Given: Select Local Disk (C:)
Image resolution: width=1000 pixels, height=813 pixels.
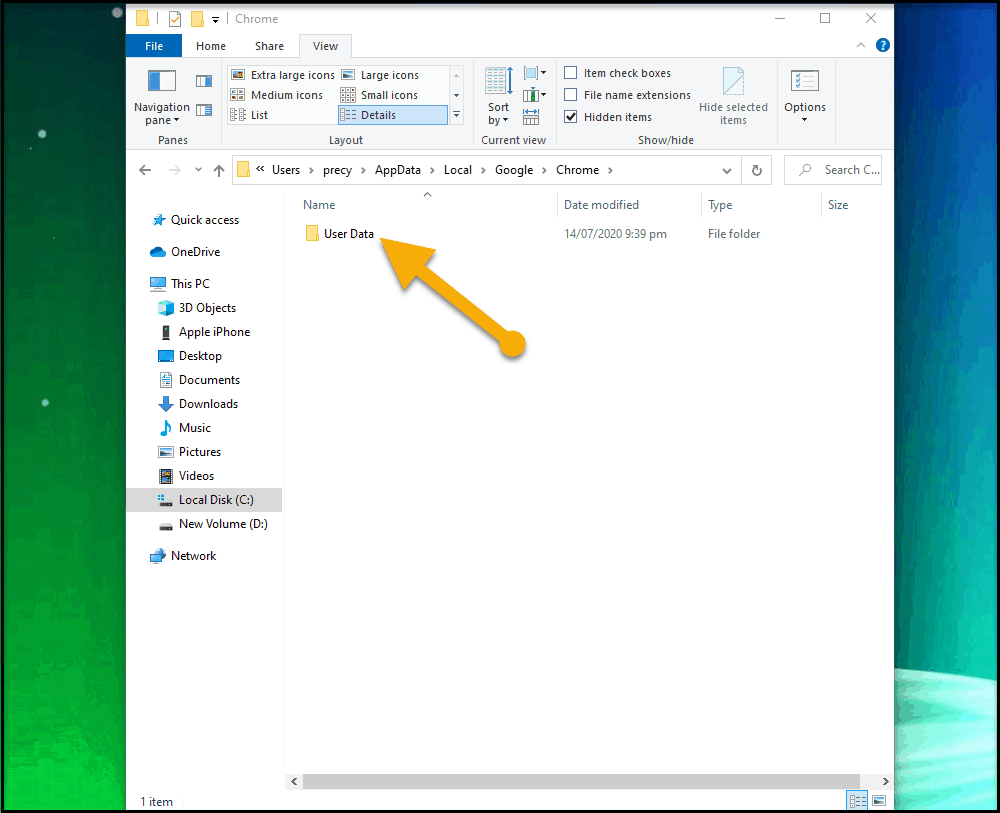Looking at the screenshot, I should 204,500.
